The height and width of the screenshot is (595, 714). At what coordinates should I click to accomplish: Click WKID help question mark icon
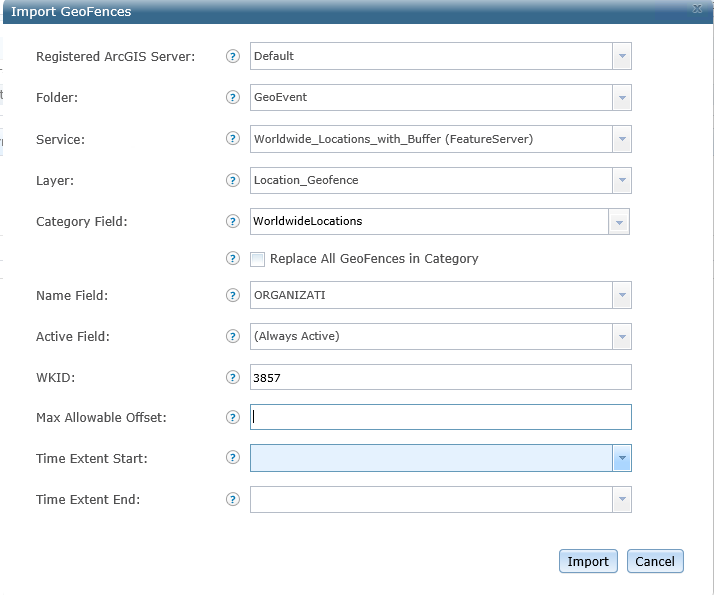click(233, 377)
